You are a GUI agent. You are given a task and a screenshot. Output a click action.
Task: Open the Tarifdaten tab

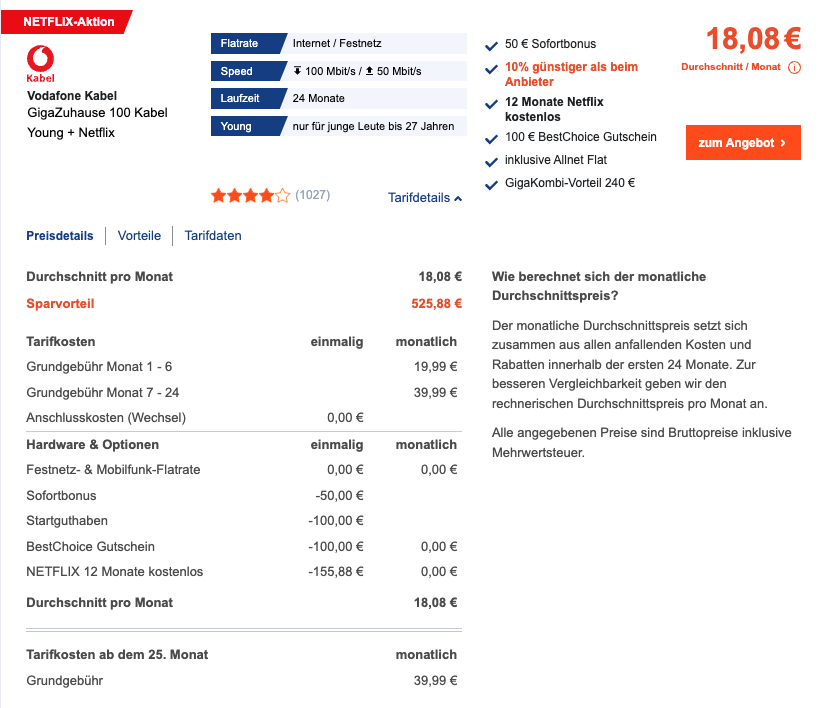click(213, 236)
